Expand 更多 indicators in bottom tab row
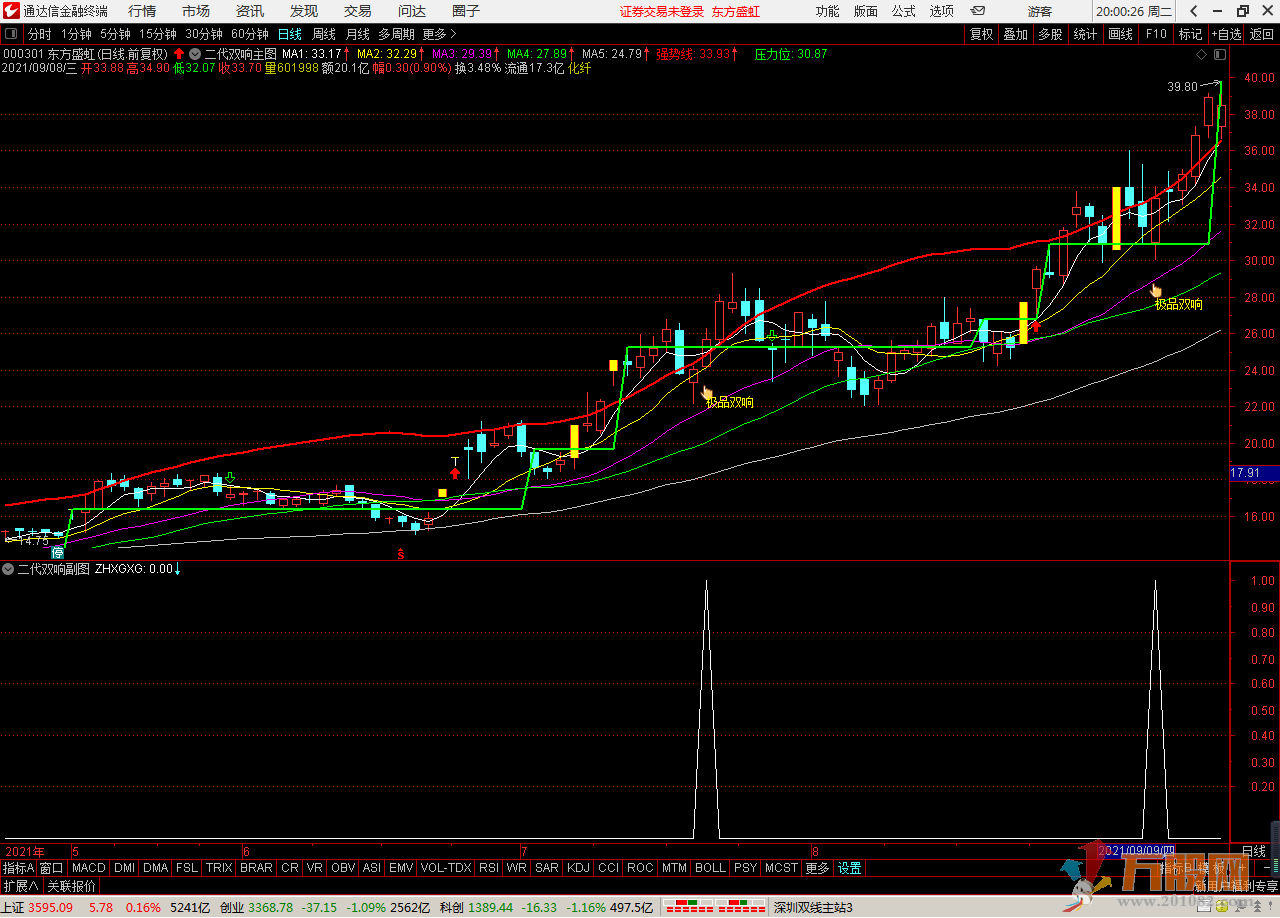The height and width of the screenshot is (918, 1280). [x=817, y=868]
